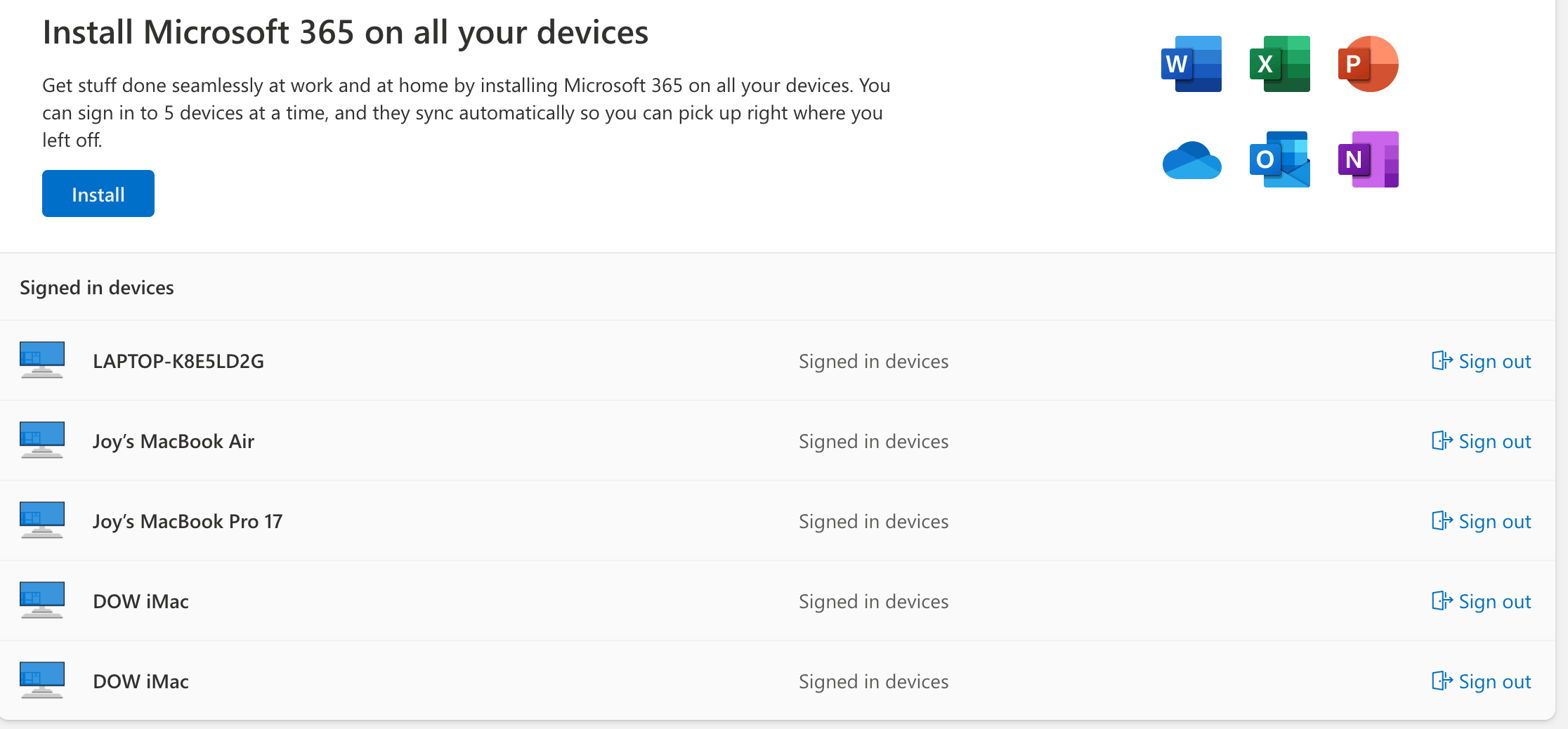Screen dimensions: 1568x729
Task: Sign out of Joy's MacBook Pro 17
Action: coord(1482,521)
